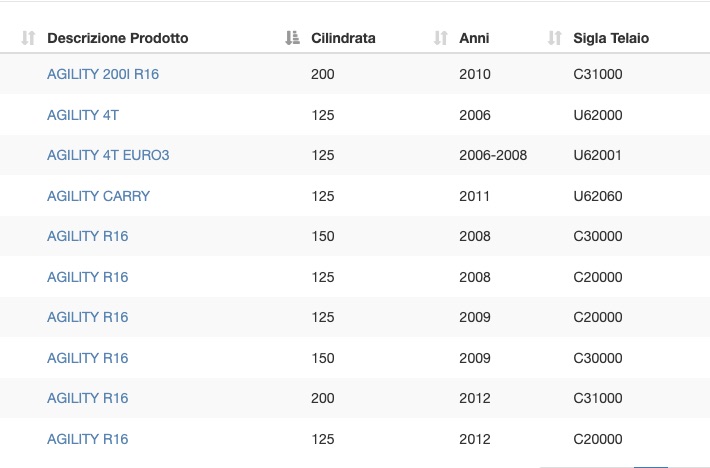Click Sigla Telaio column header text
This screenshot has width=710, height=468.
click(x=611, y=38)
